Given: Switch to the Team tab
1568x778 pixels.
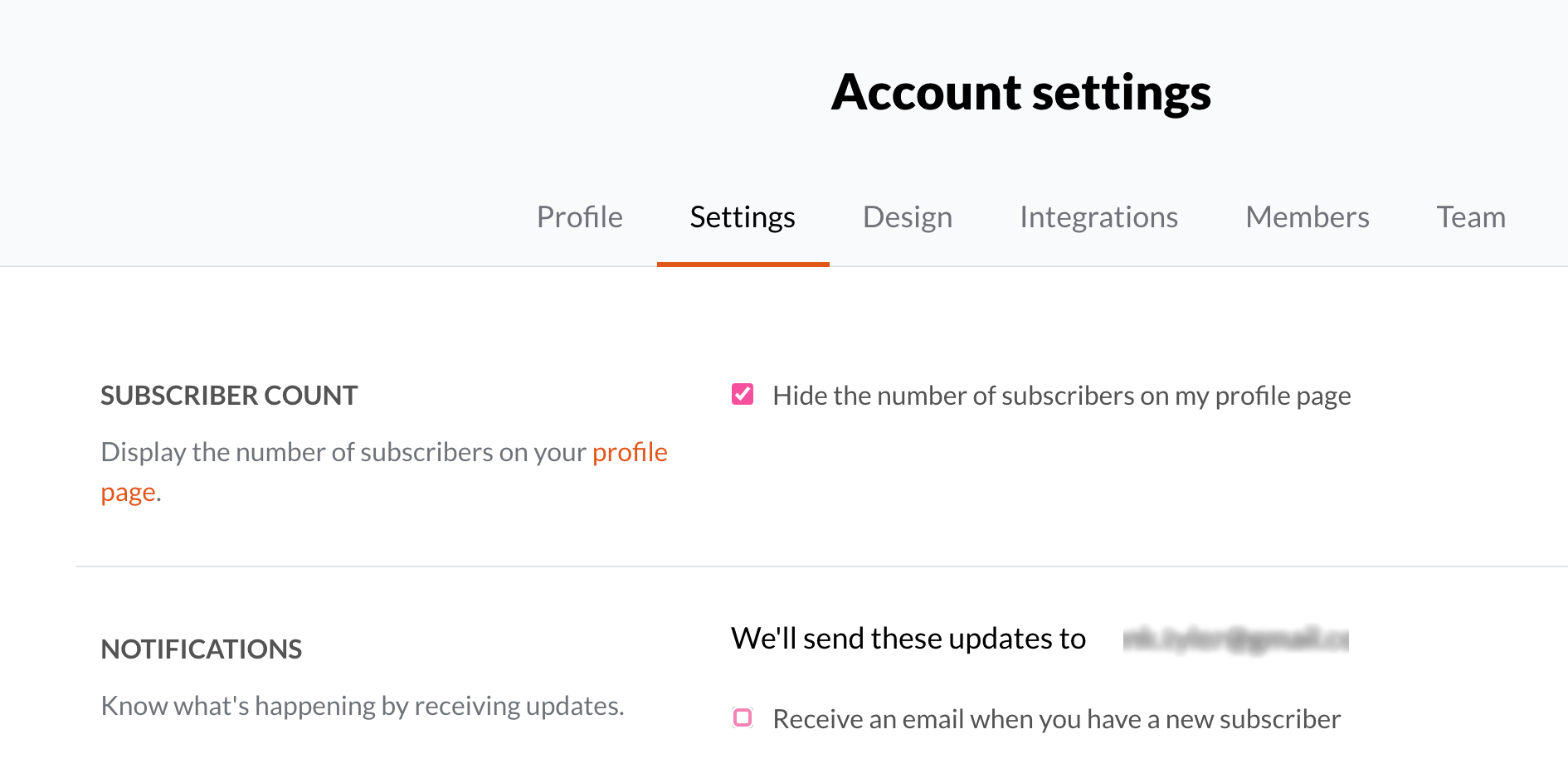Looking at the screenshot, I should point(1471,217).
